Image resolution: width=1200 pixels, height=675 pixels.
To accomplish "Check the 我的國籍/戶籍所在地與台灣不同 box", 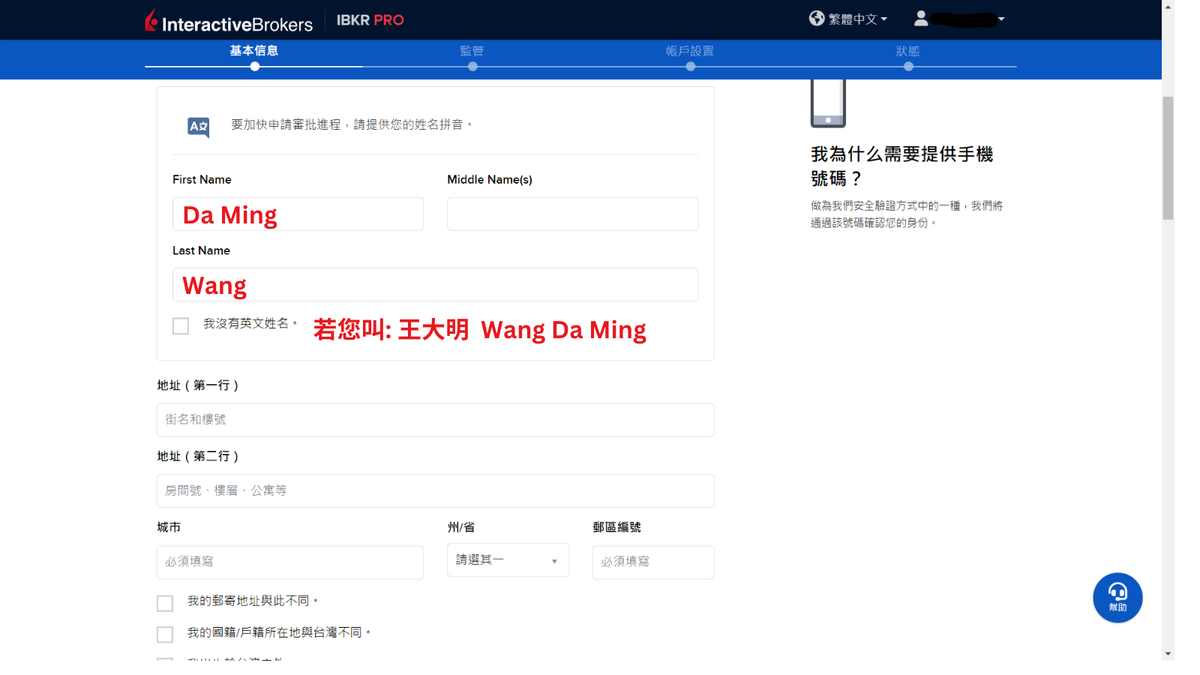I will [165, 633].
